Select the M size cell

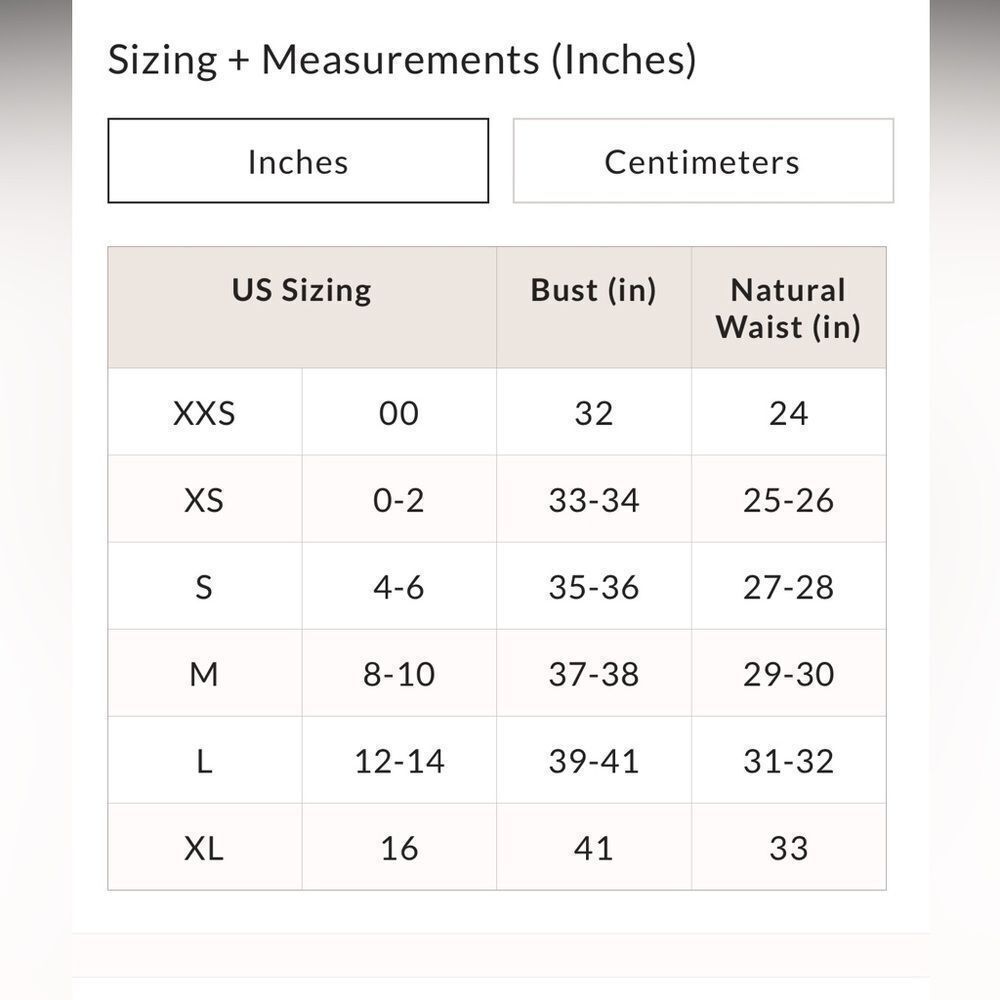pos(205,673)
